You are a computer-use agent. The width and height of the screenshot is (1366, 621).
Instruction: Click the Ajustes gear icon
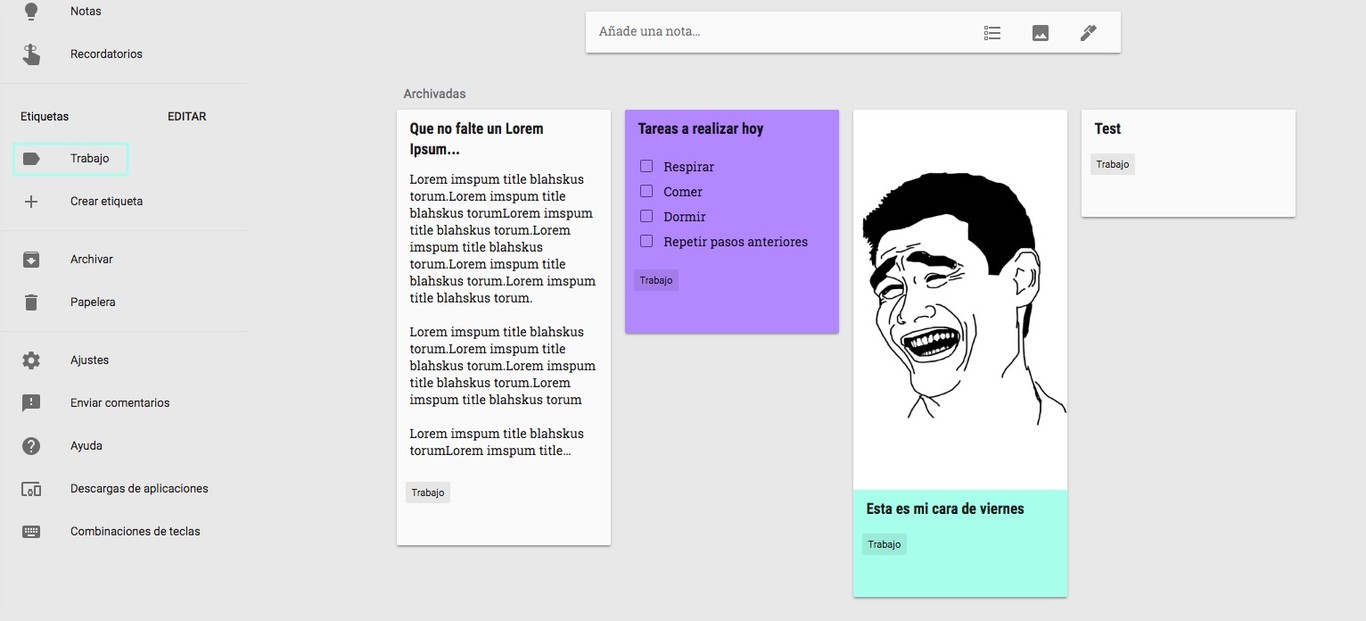(x=31, y=360)
